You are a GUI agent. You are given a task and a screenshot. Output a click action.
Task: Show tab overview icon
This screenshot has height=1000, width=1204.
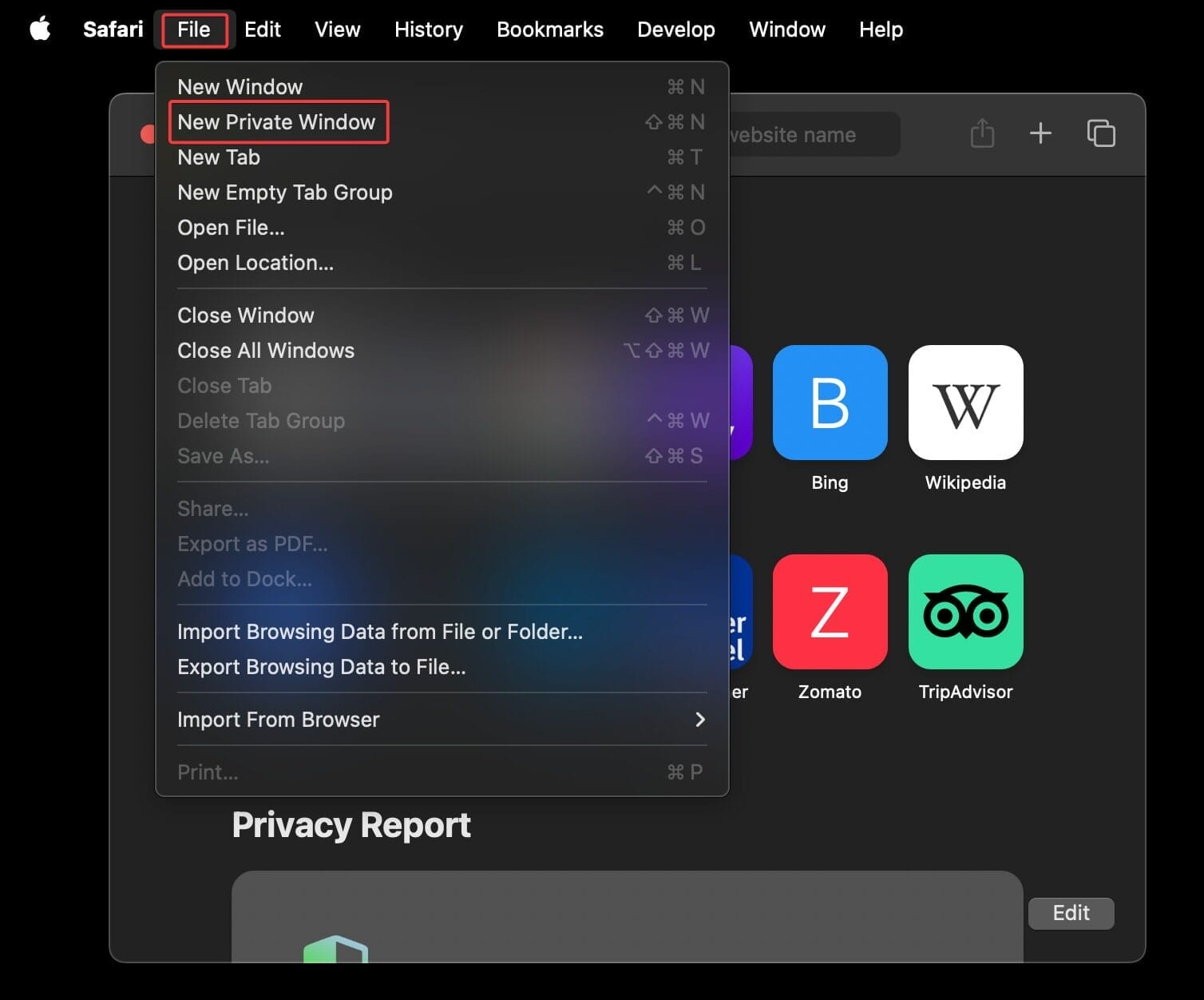tap(1101, 133)
